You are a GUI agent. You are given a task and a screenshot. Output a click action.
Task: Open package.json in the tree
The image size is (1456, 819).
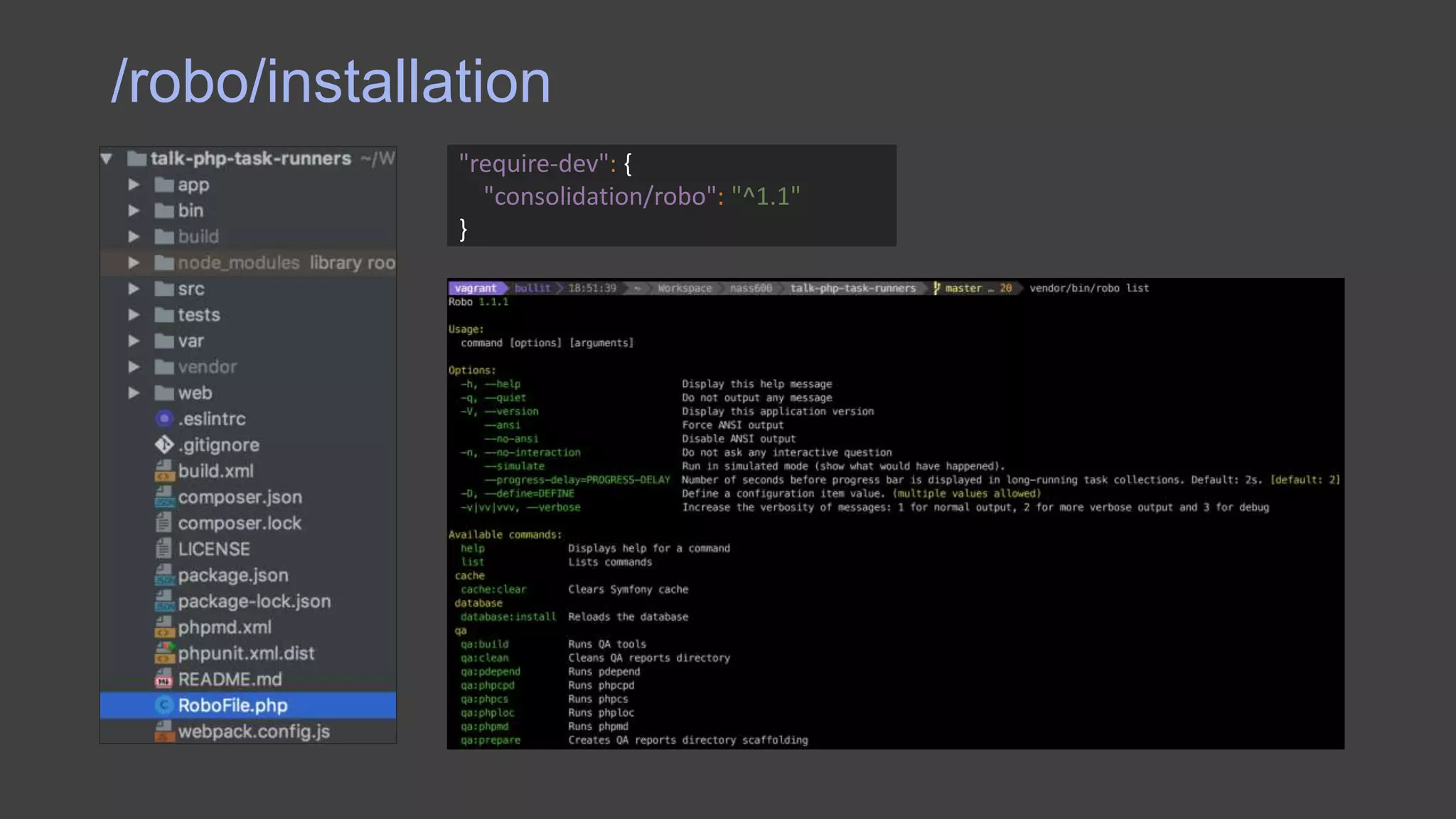(233, 575)
